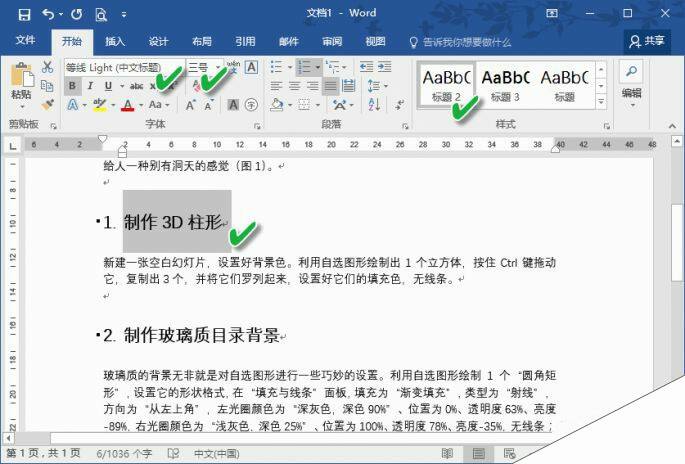Open the Borders dropdown arrow

tap(318, 105)
